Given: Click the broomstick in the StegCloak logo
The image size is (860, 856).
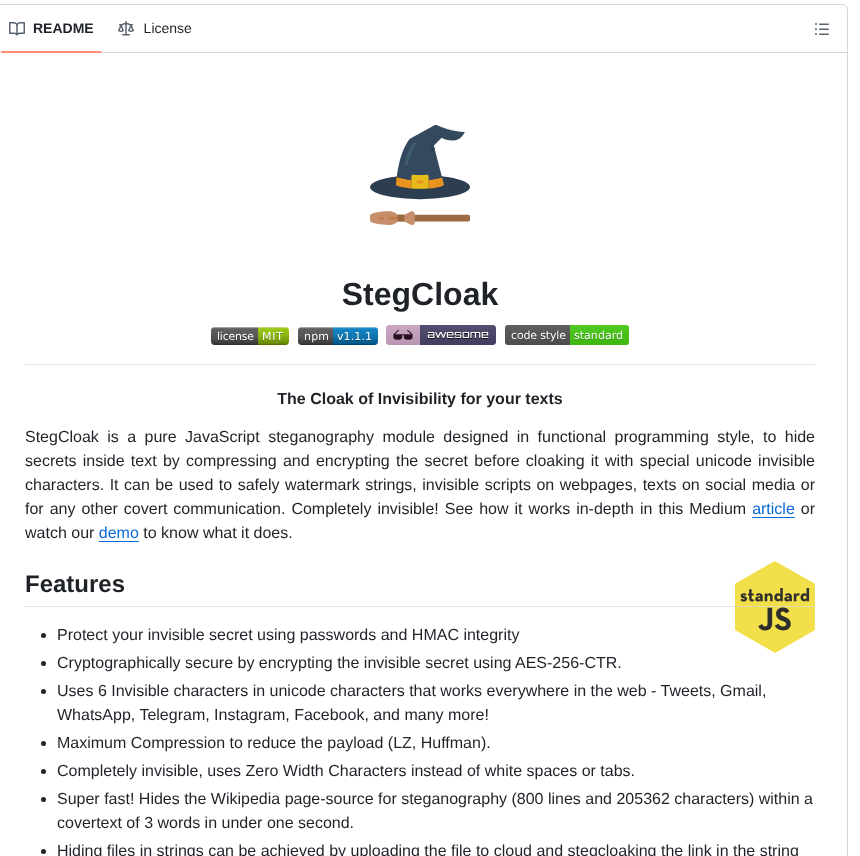Looking at the screenshot, I should pyautogui.click(x=418, y=217).
